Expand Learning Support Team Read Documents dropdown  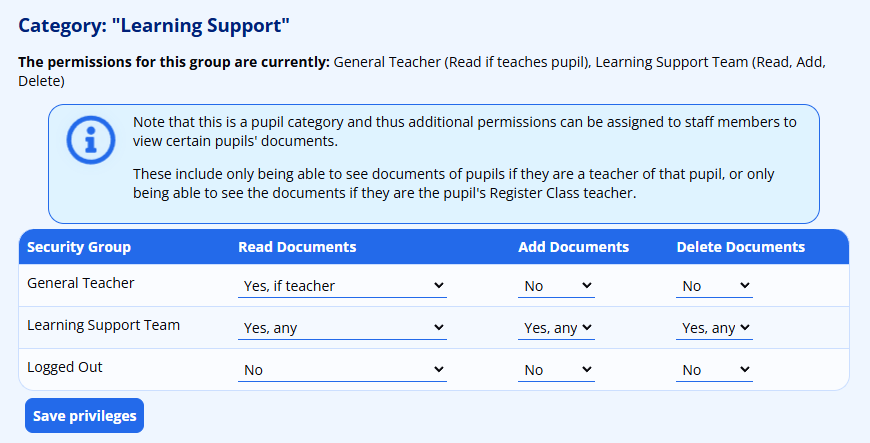coord(342,328)
